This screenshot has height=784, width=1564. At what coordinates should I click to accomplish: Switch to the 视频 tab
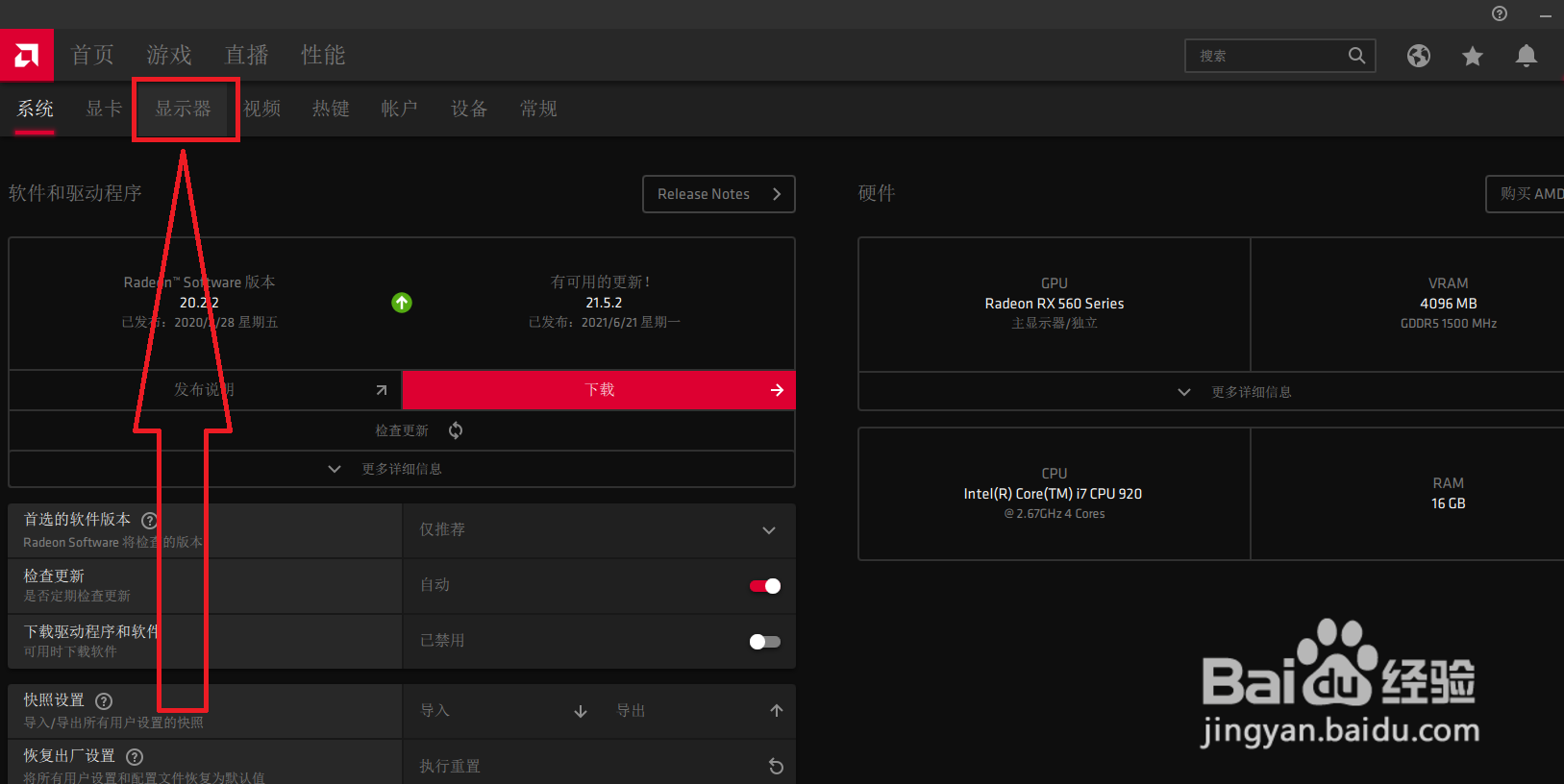click(261, 109)
